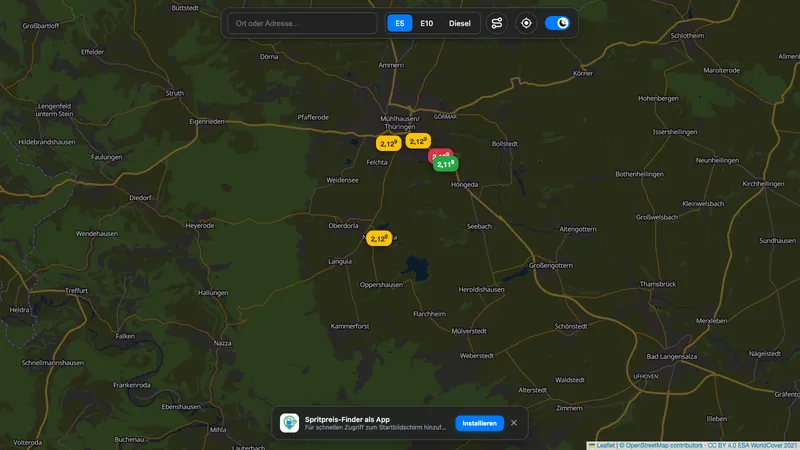
Task: Locate my current position
Action: (x=526, y=23)
